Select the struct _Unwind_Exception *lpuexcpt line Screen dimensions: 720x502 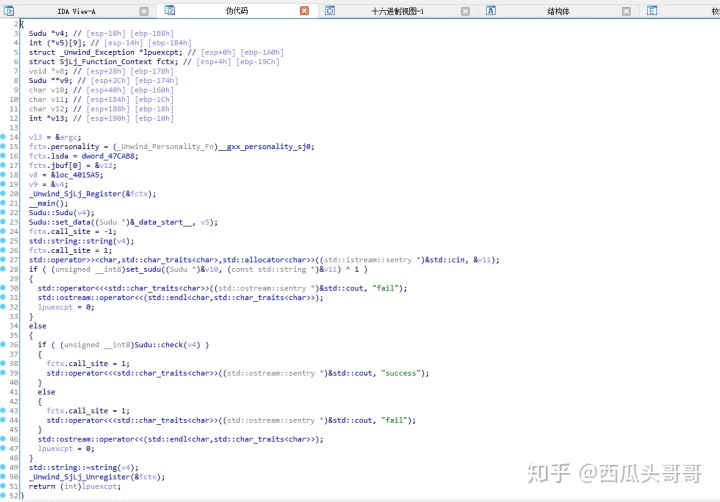point(156,52)
